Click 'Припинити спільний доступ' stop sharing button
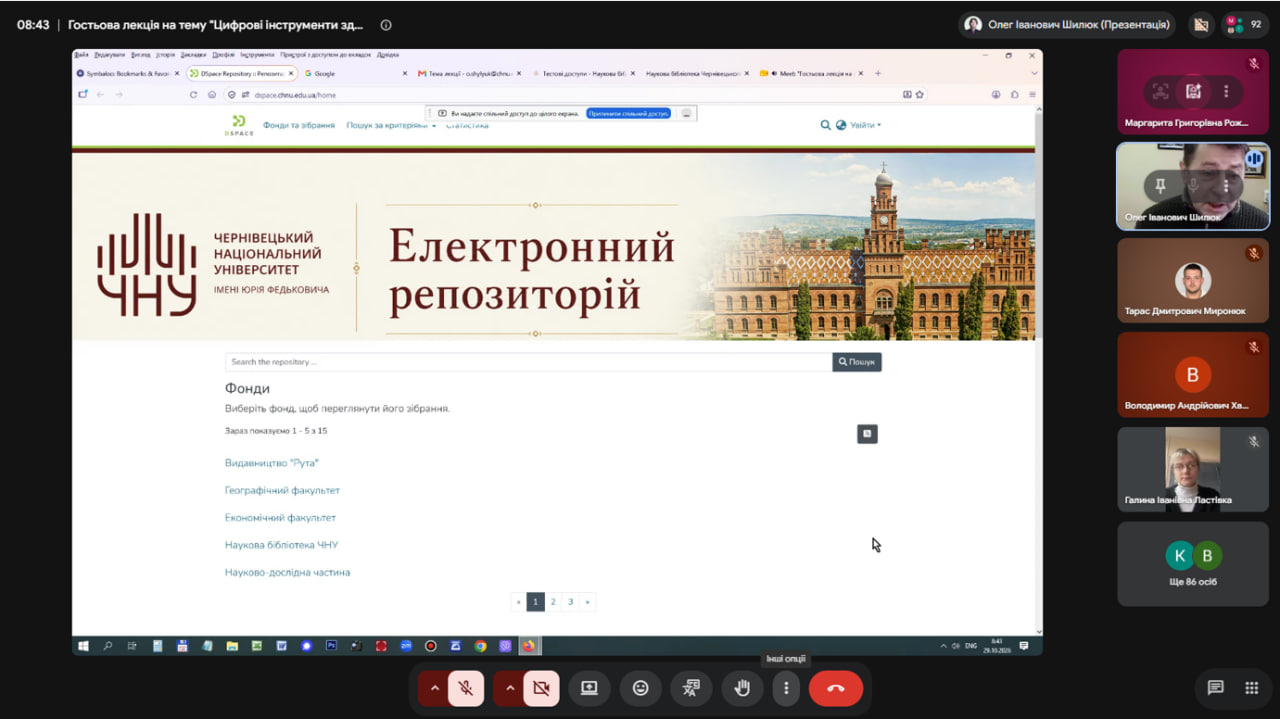The height and width of the screenshot is (719, 1280). [x=628, y=114]
